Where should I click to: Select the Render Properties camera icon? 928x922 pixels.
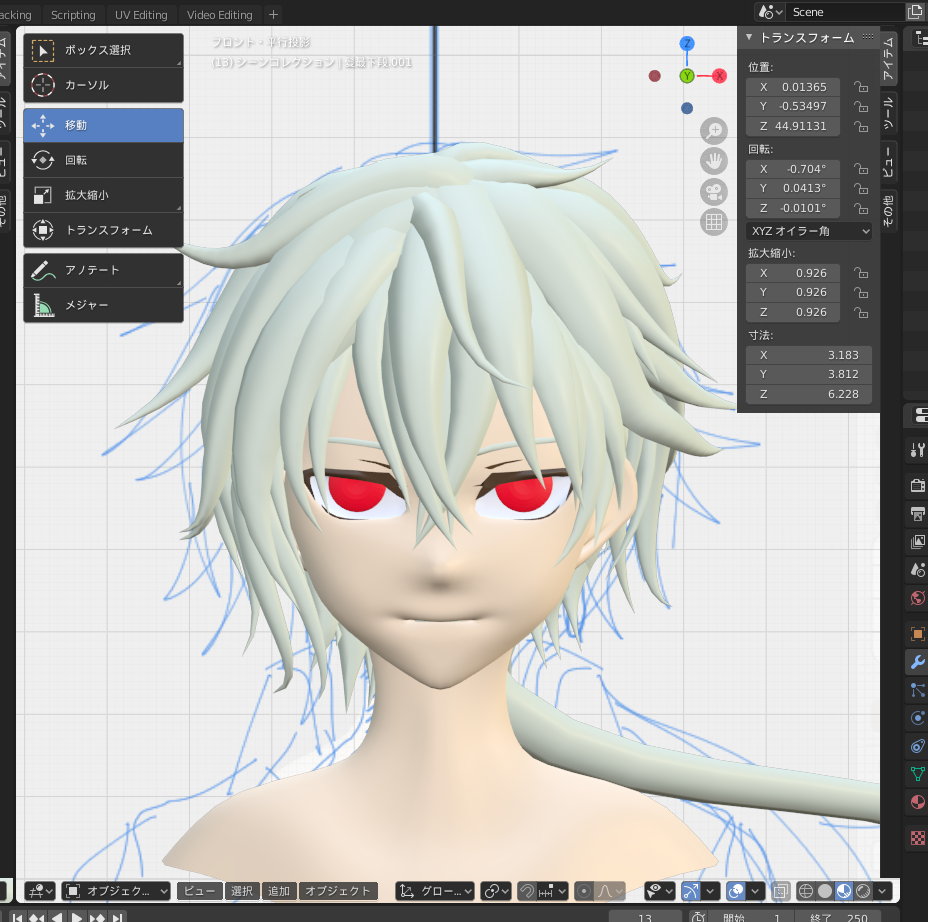click(916, 485)
